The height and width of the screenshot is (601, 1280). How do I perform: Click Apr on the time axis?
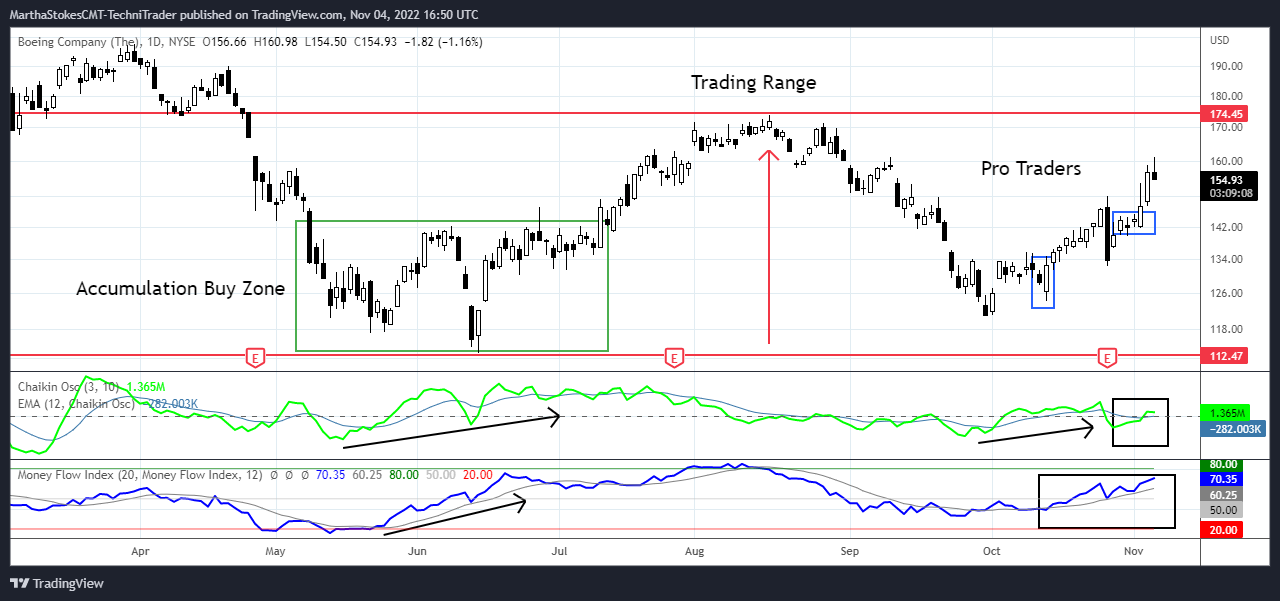140,551
